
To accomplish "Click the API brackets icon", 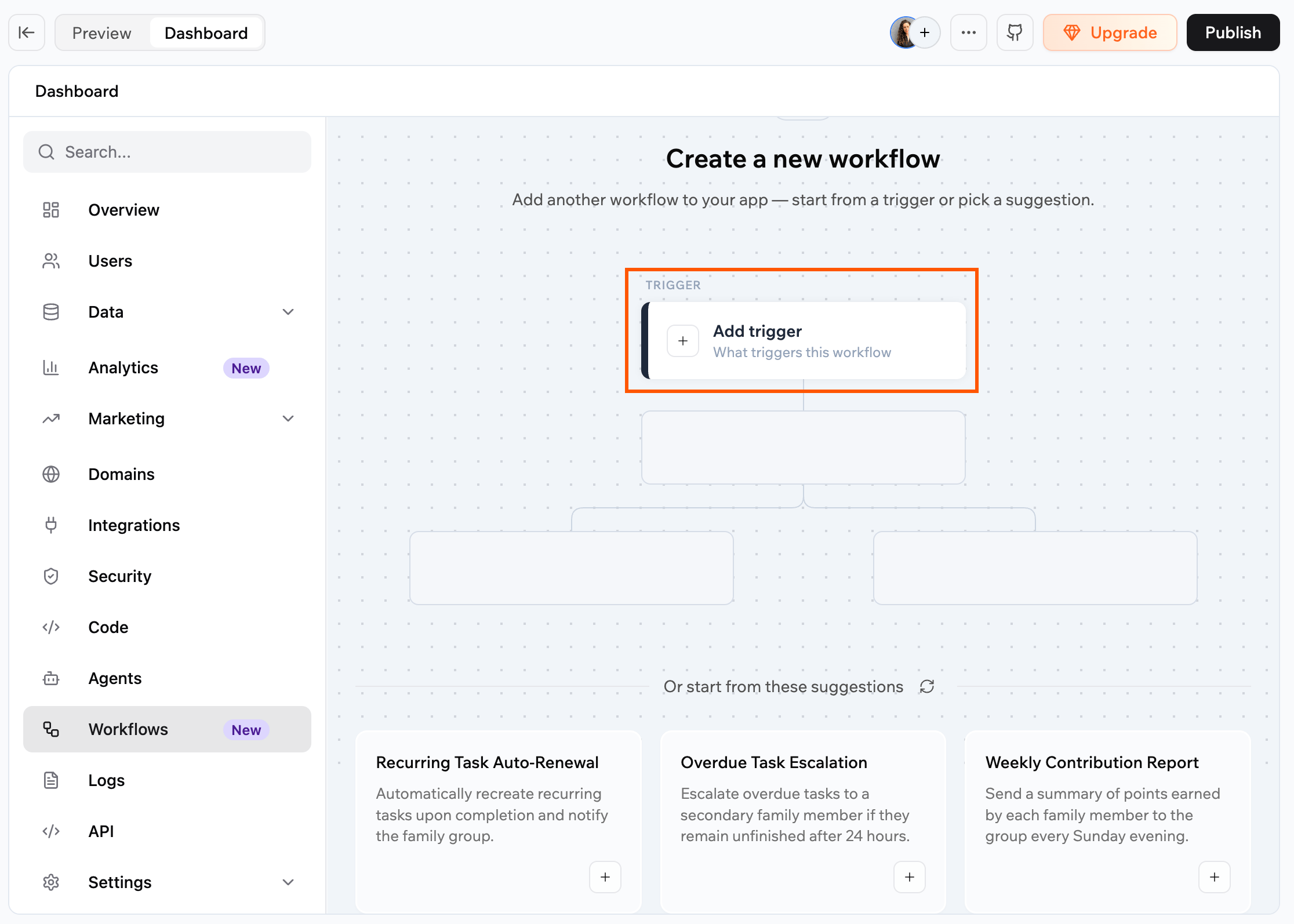I will click(x=51, y=831).
